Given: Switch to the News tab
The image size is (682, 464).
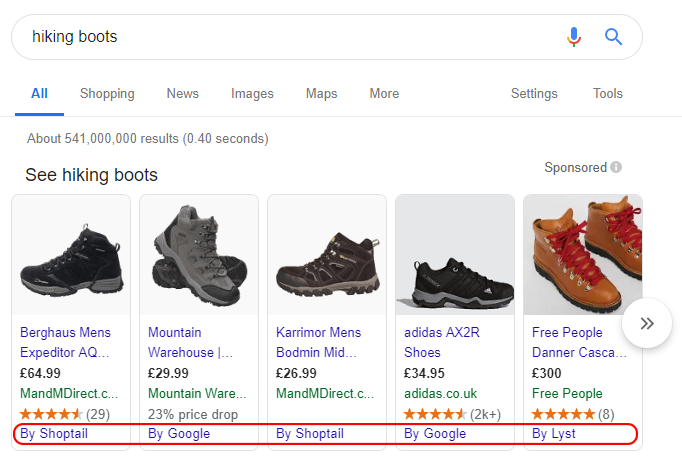Looking at the screenshot, I should pyautogui.click(x=183, y=93).
